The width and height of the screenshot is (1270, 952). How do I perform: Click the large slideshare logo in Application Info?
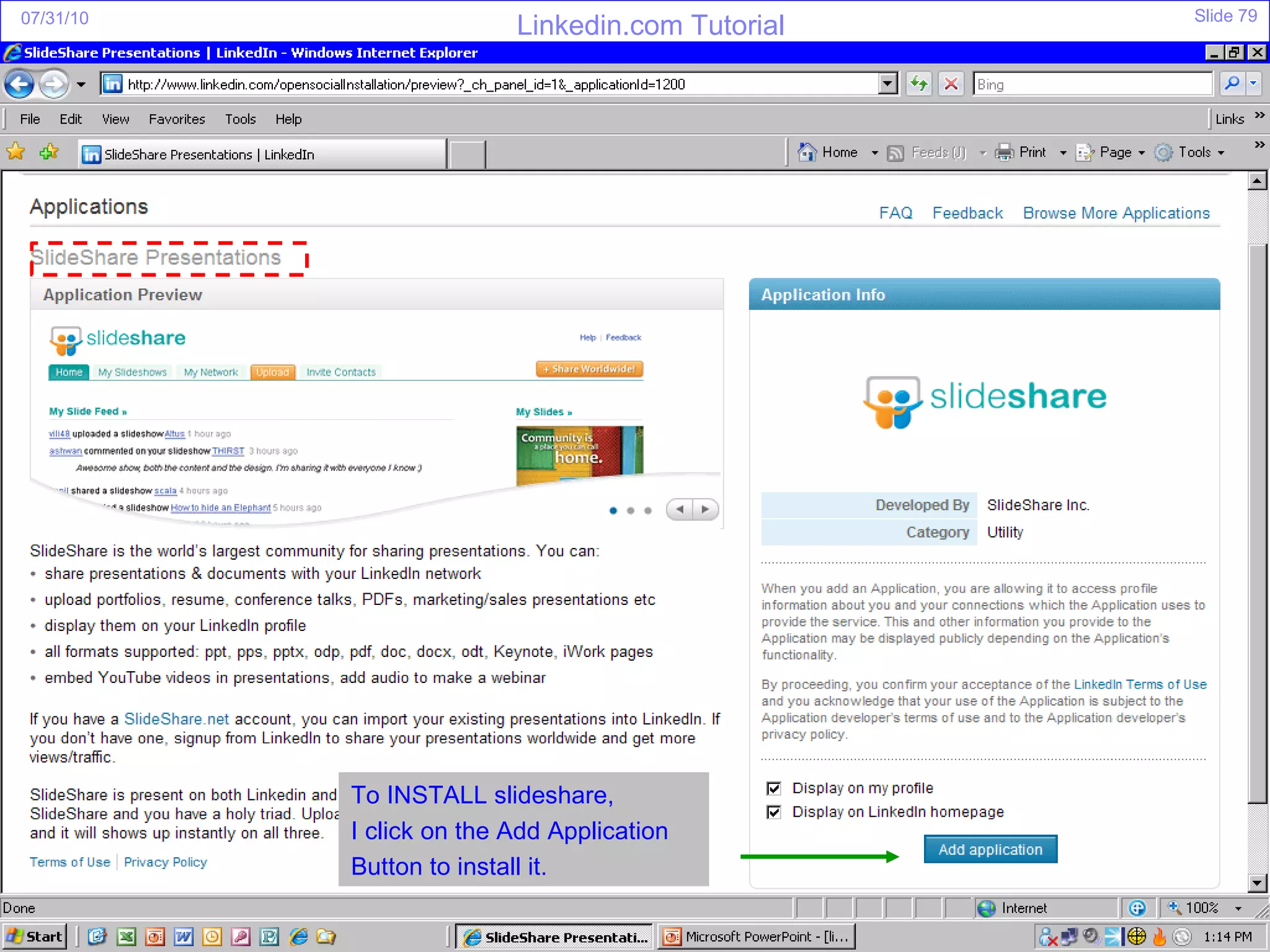pos(985,402)
